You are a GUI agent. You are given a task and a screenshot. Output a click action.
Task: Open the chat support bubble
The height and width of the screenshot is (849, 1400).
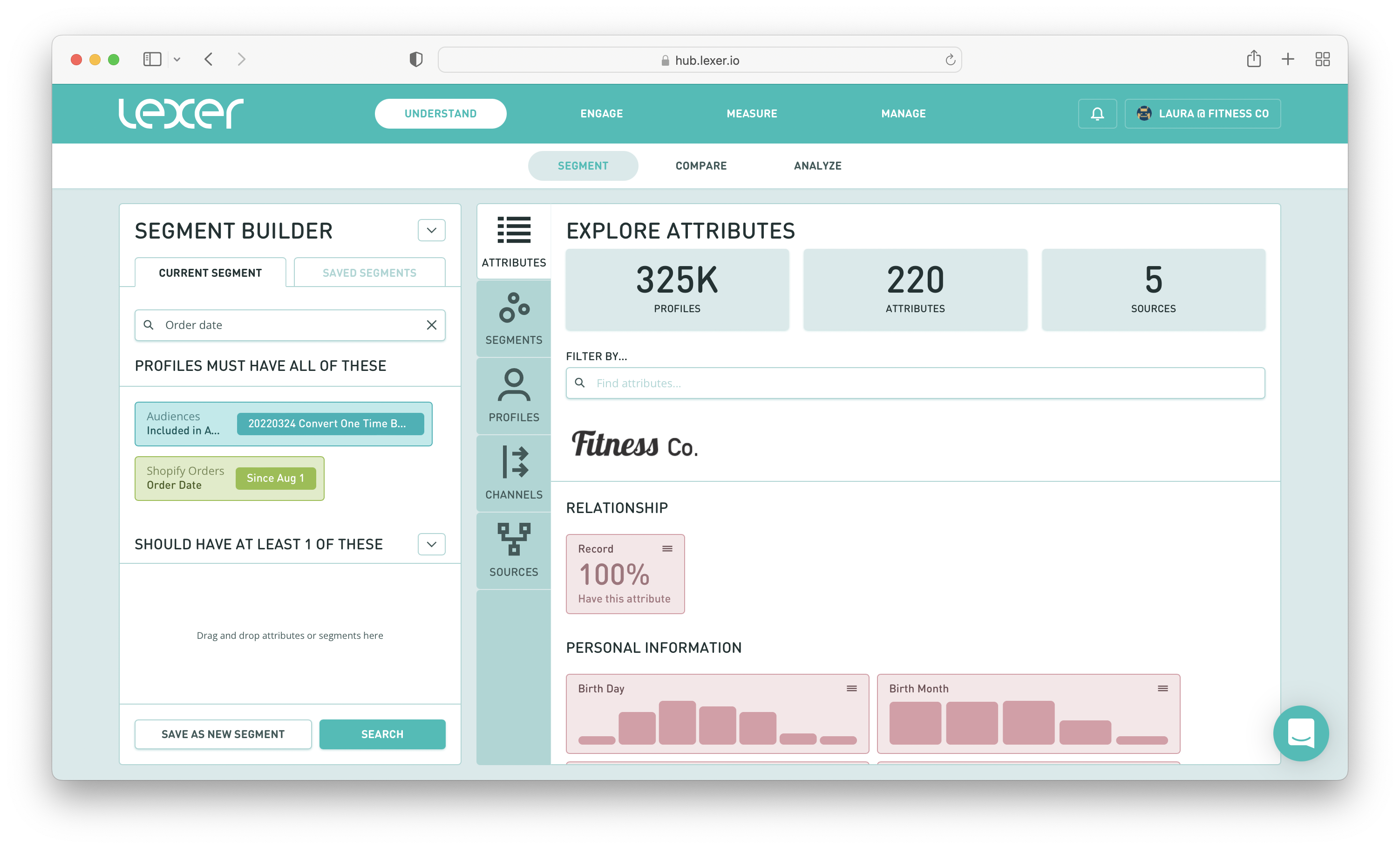(1301, 733)
